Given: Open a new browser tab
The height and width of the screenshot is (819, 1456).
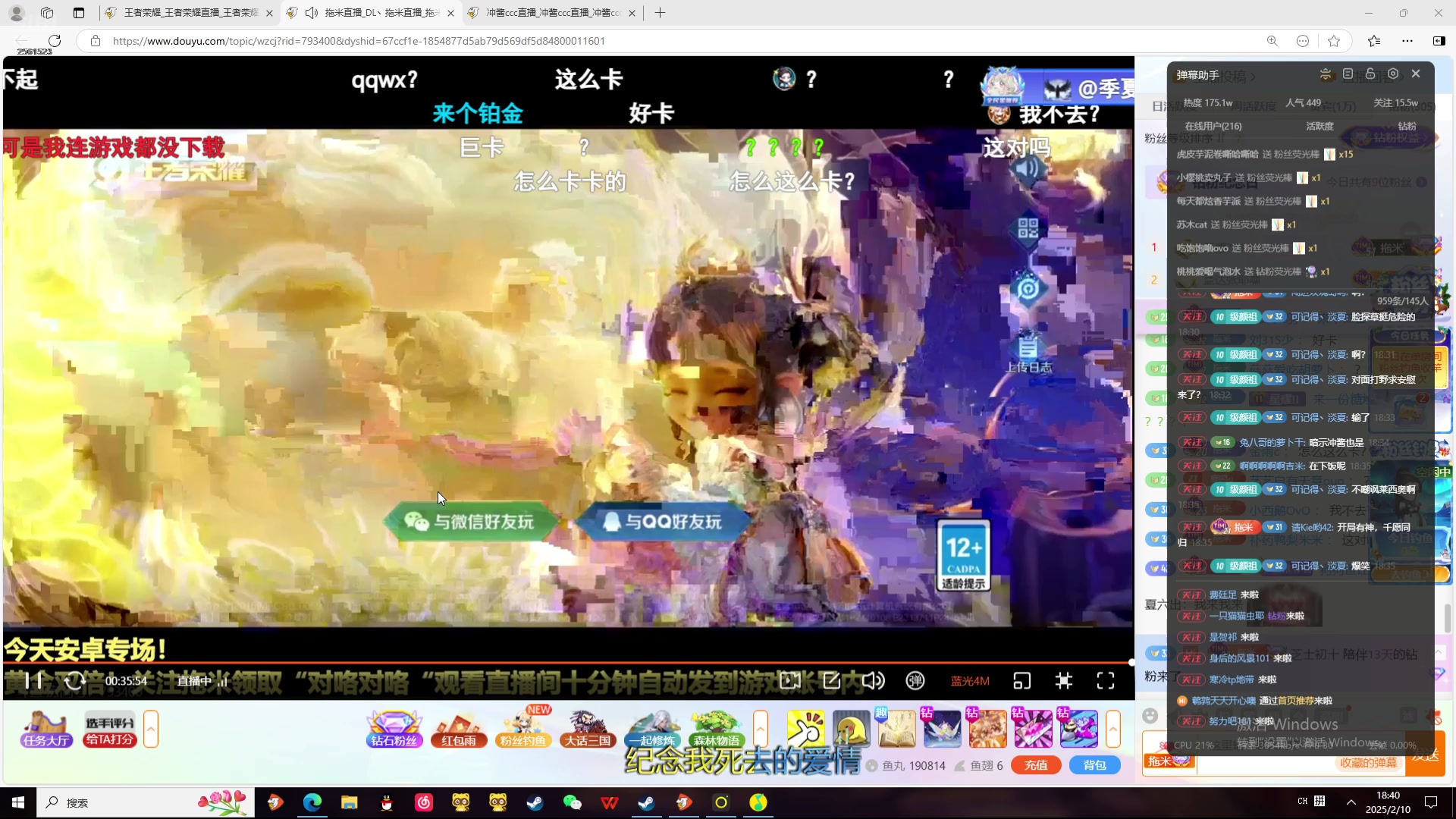Looking at the screenshot, I should (x=660, y=13).
